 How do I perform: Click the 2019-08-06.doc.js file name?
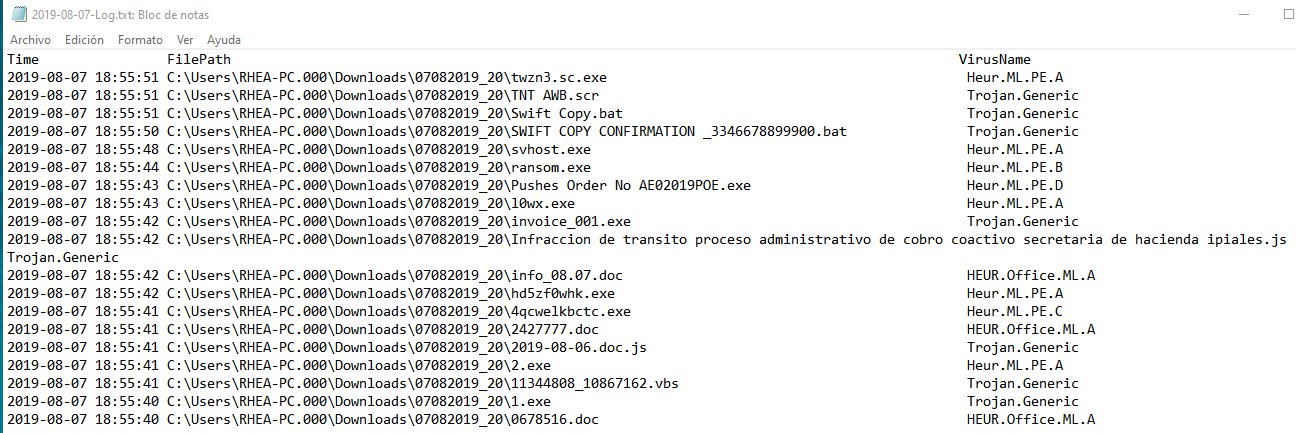(579, 347)
